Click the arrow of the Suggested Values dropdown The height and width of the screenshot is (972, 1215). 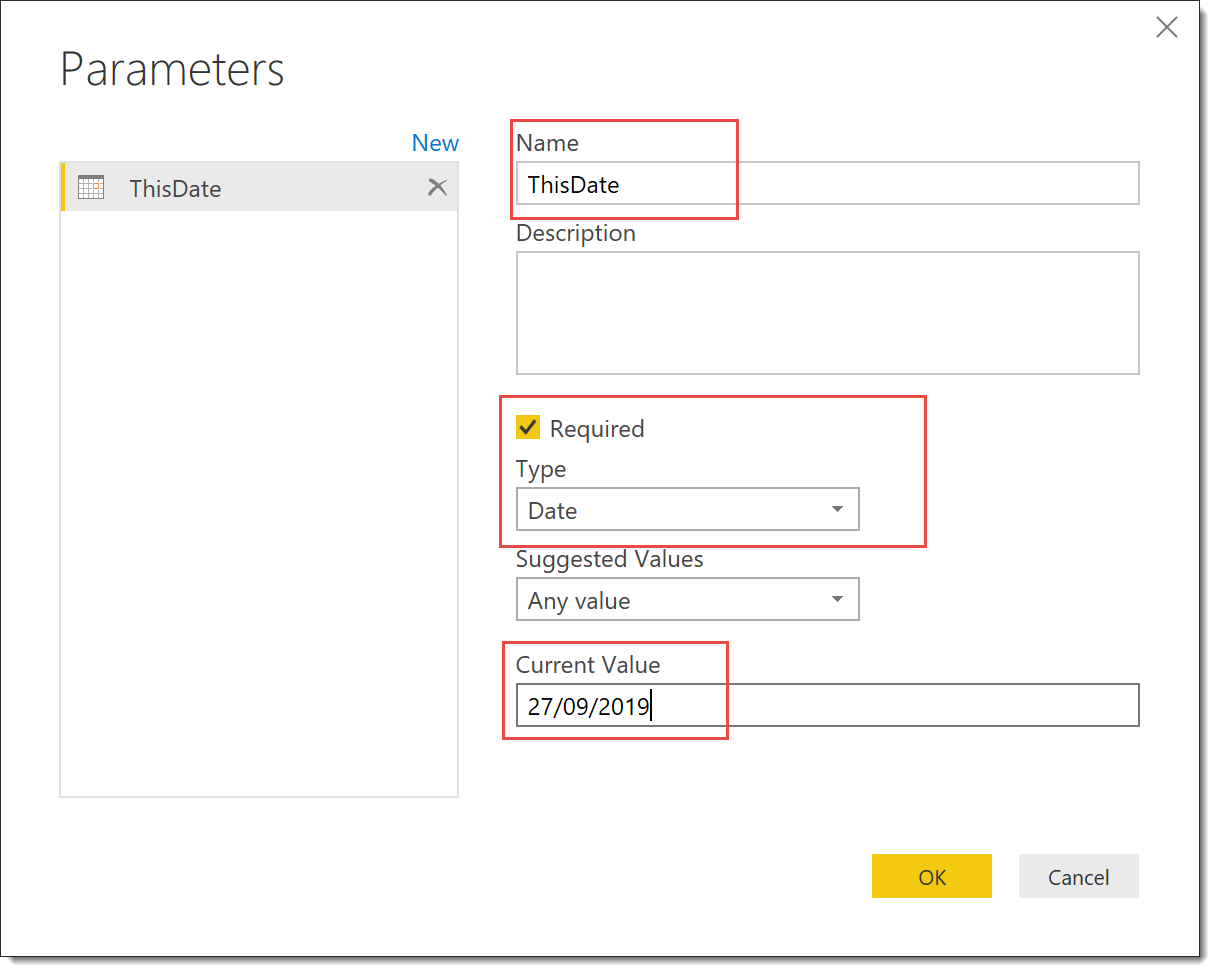tap(837, 601)
